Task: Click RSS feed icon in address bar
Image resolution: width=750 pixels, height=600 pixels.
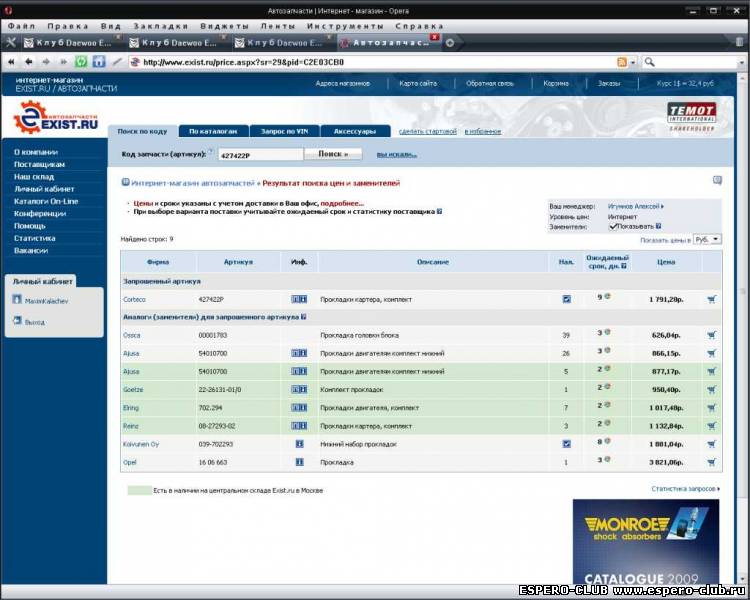Action: tap(622, 62)
